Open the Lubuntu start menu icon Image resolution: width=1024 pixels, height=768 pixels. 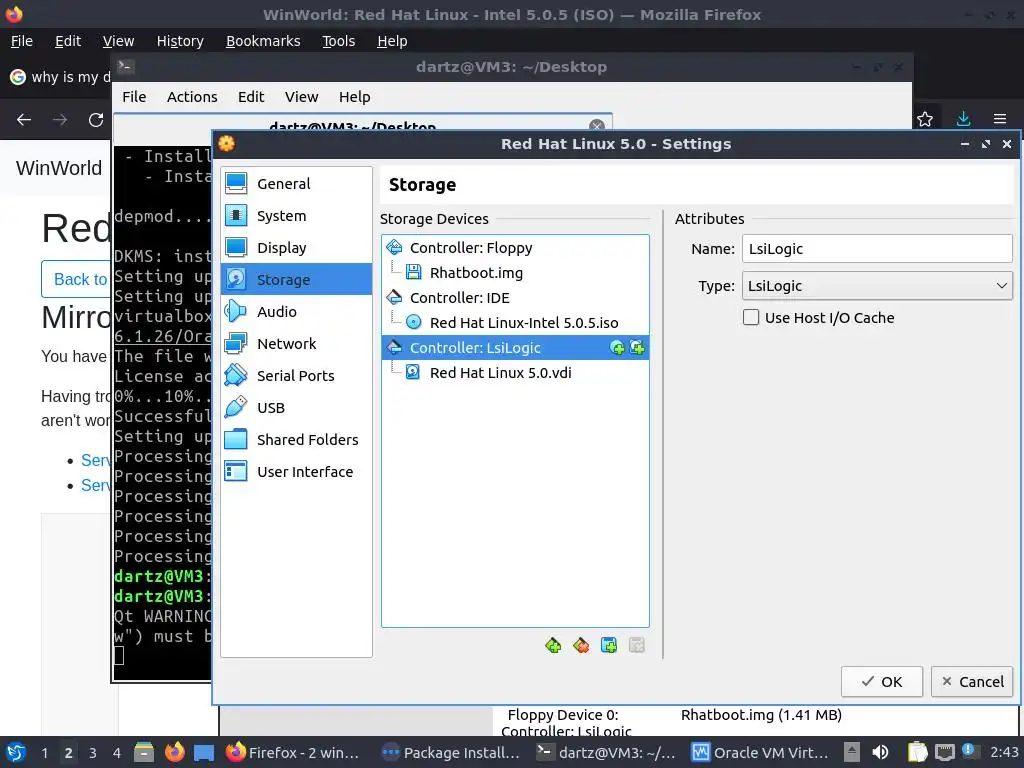(16, 752)
